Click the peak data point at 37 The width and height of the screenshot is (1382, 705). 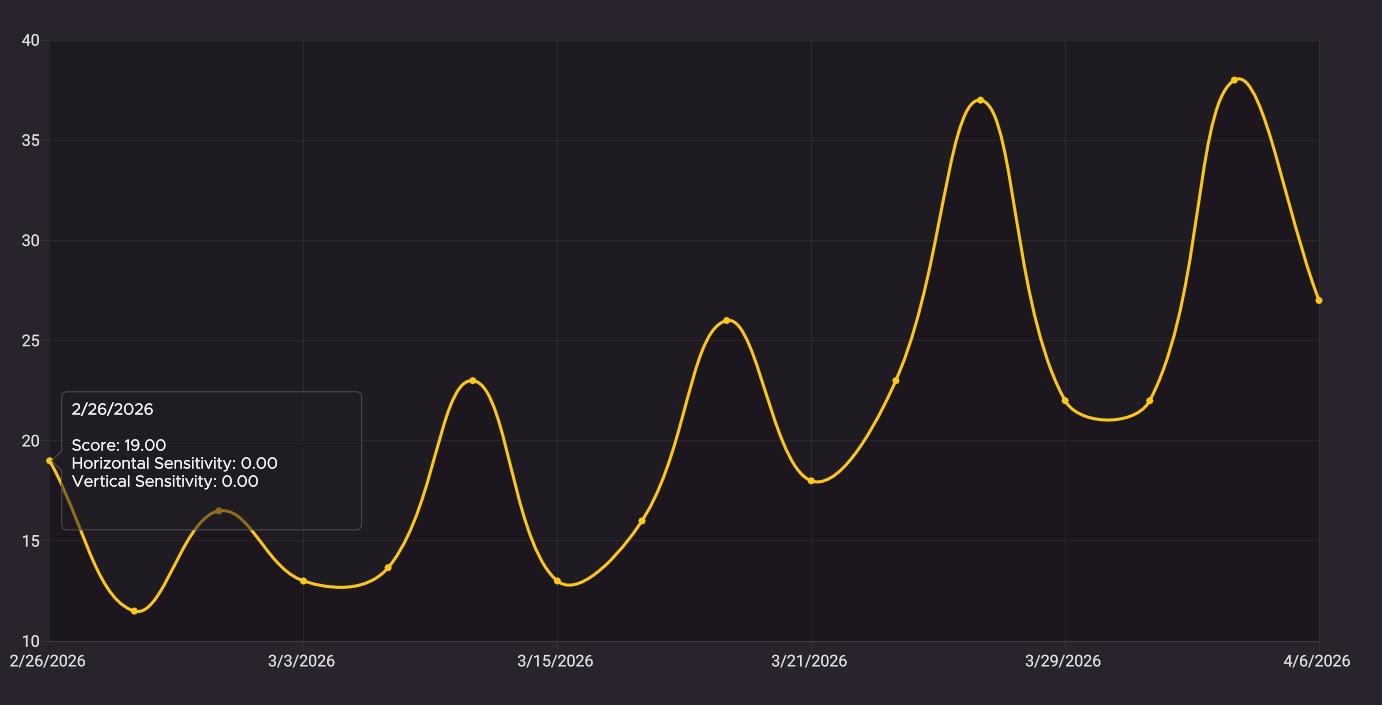[x=979, y=100]
